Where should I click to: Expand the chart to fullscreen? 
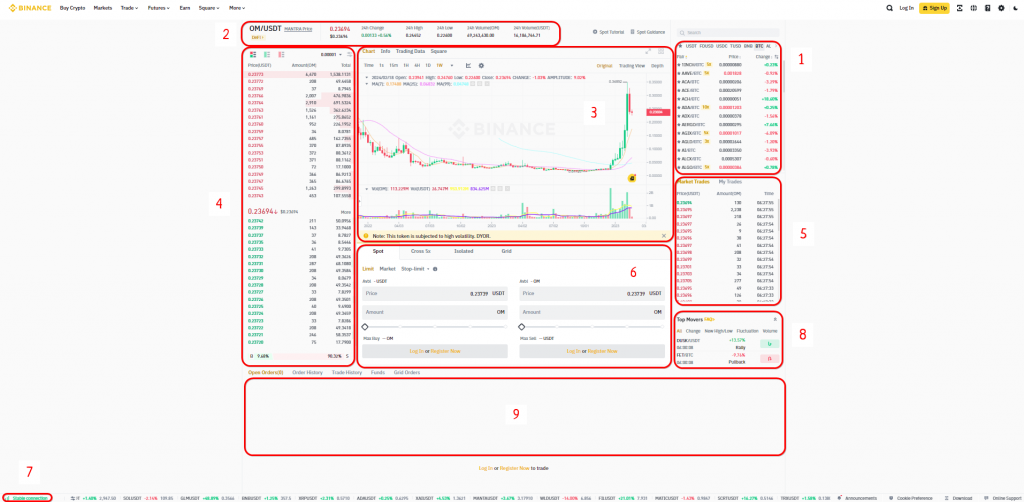pos(647,50)
